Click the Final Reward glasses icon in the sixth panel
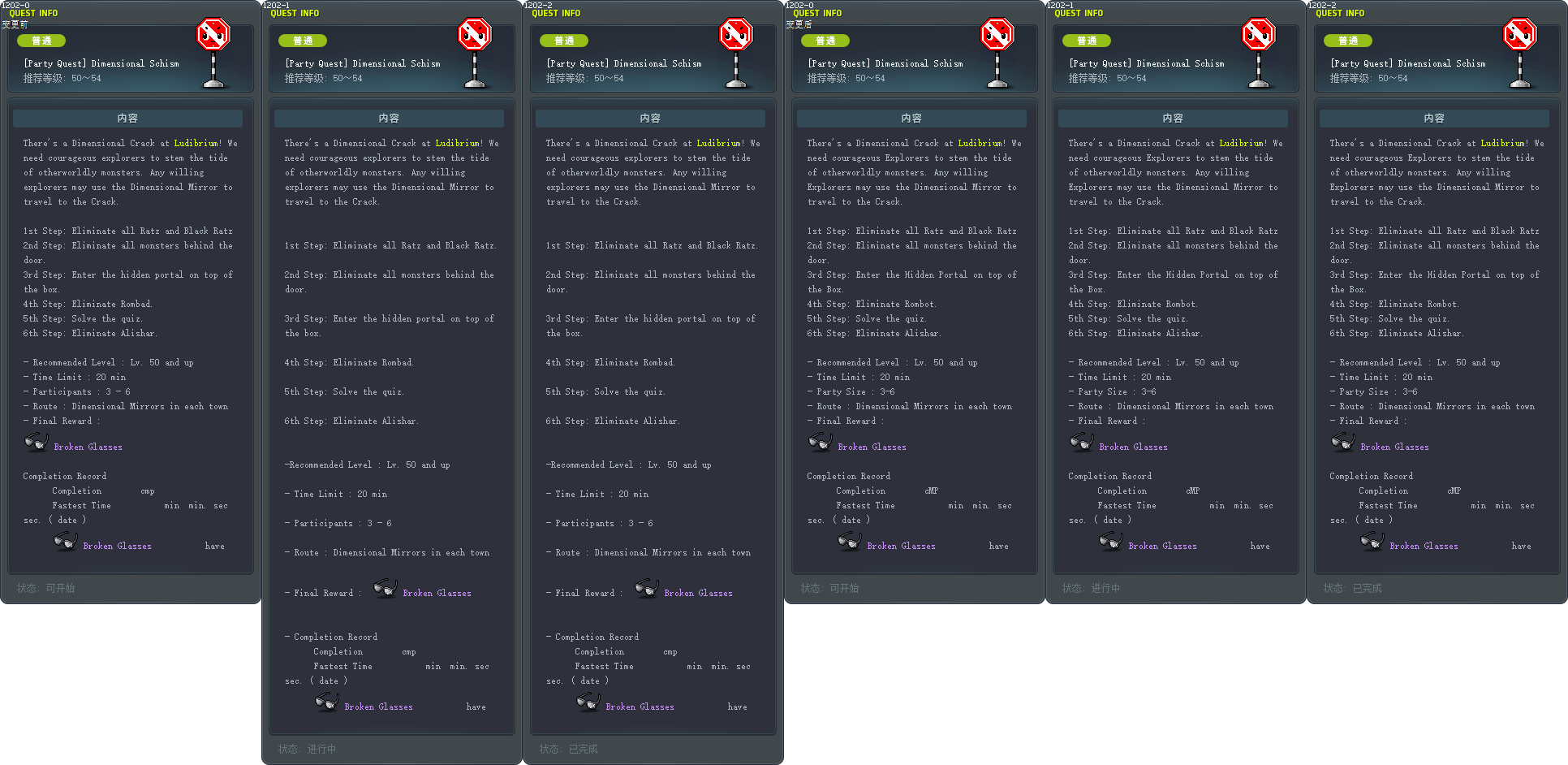 [1342, 443]
